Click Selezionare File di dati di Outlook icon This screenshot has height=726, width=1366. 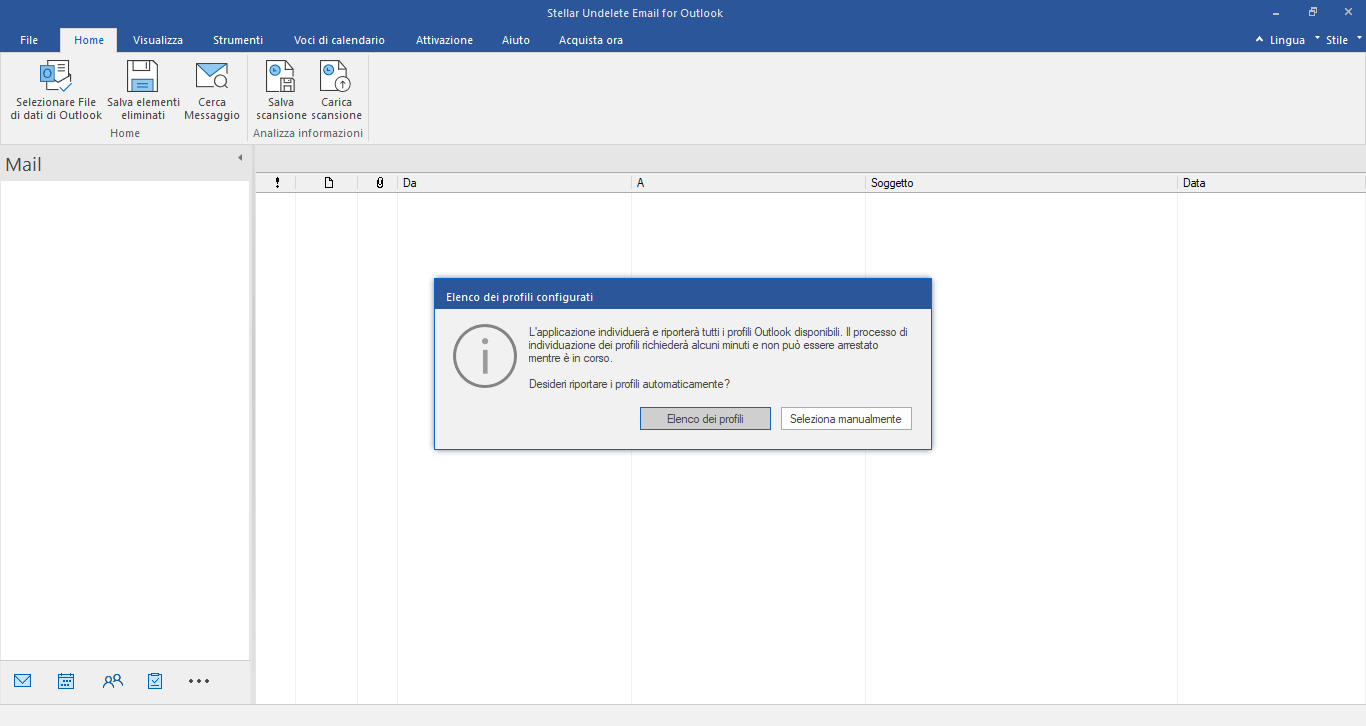56,78
